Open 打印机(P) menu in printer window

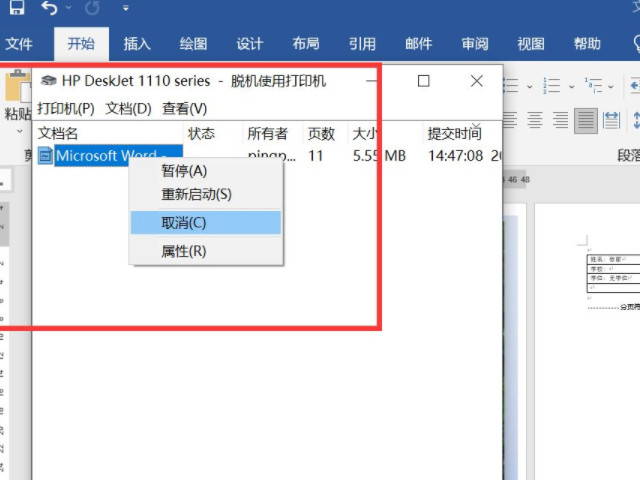click(x=66, y=109)
